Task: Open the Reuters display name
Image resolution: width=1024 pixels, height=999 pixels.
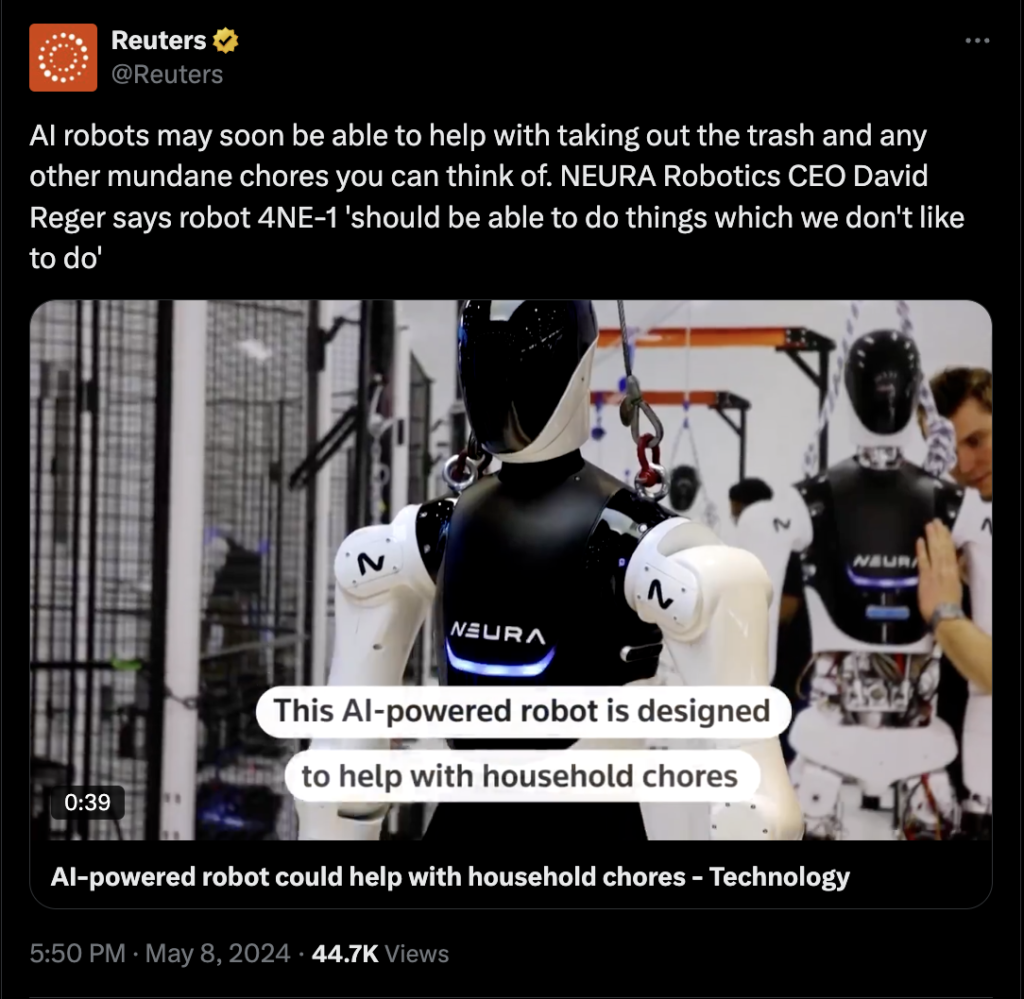Action: point(159,40)
